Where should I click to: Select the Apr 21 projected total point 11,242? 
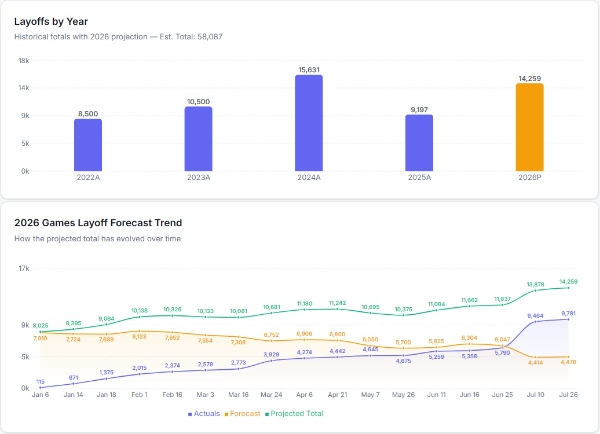337,309
